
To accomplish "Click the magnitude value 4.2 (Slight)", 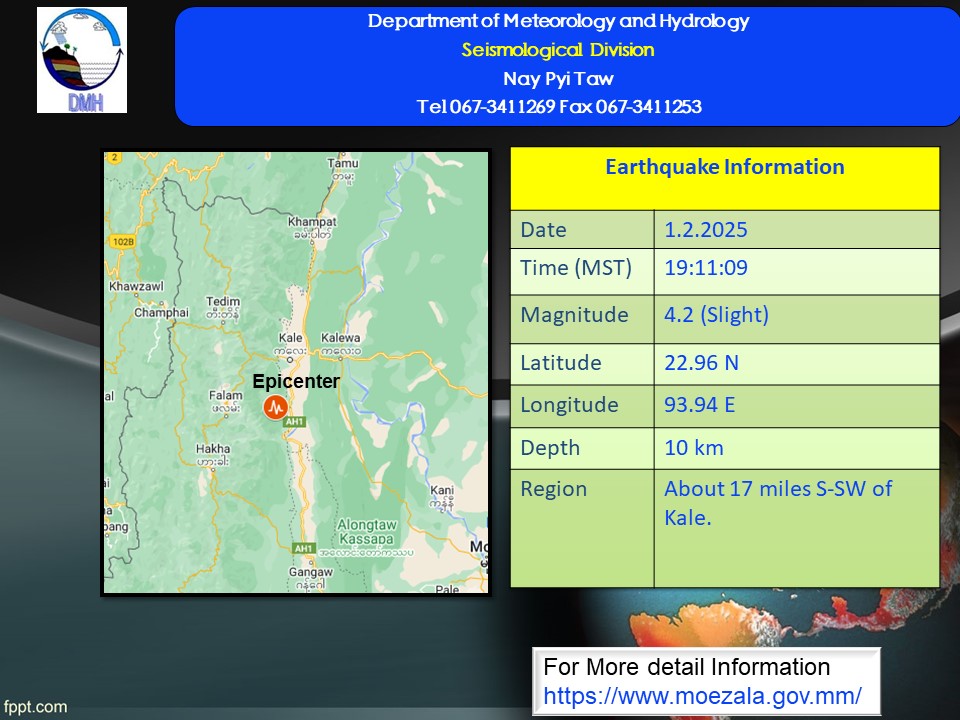I will (716, 315).
